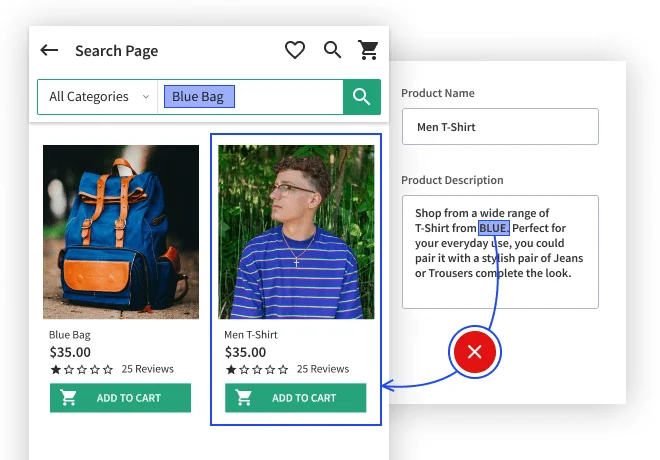Viewport: 660px width, 460px height.
Task: Click the red X error circle
Action: (475, 351)
